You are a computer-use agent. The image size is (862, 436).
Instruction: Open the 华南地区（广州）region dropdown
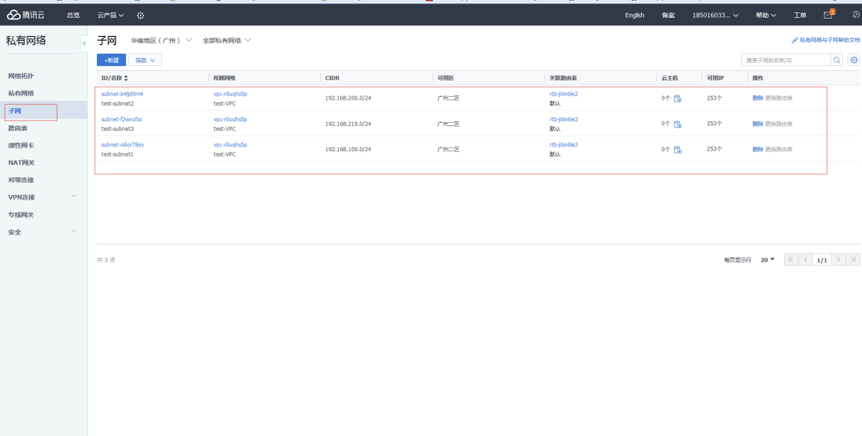point(160,41)
